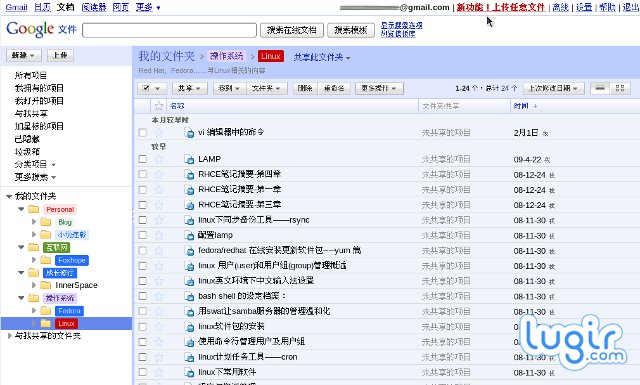Viewport: 640px width, 385px height.
Task: Click the document icon of linux下同步备份工具——rsync
Action: [189, 220]
